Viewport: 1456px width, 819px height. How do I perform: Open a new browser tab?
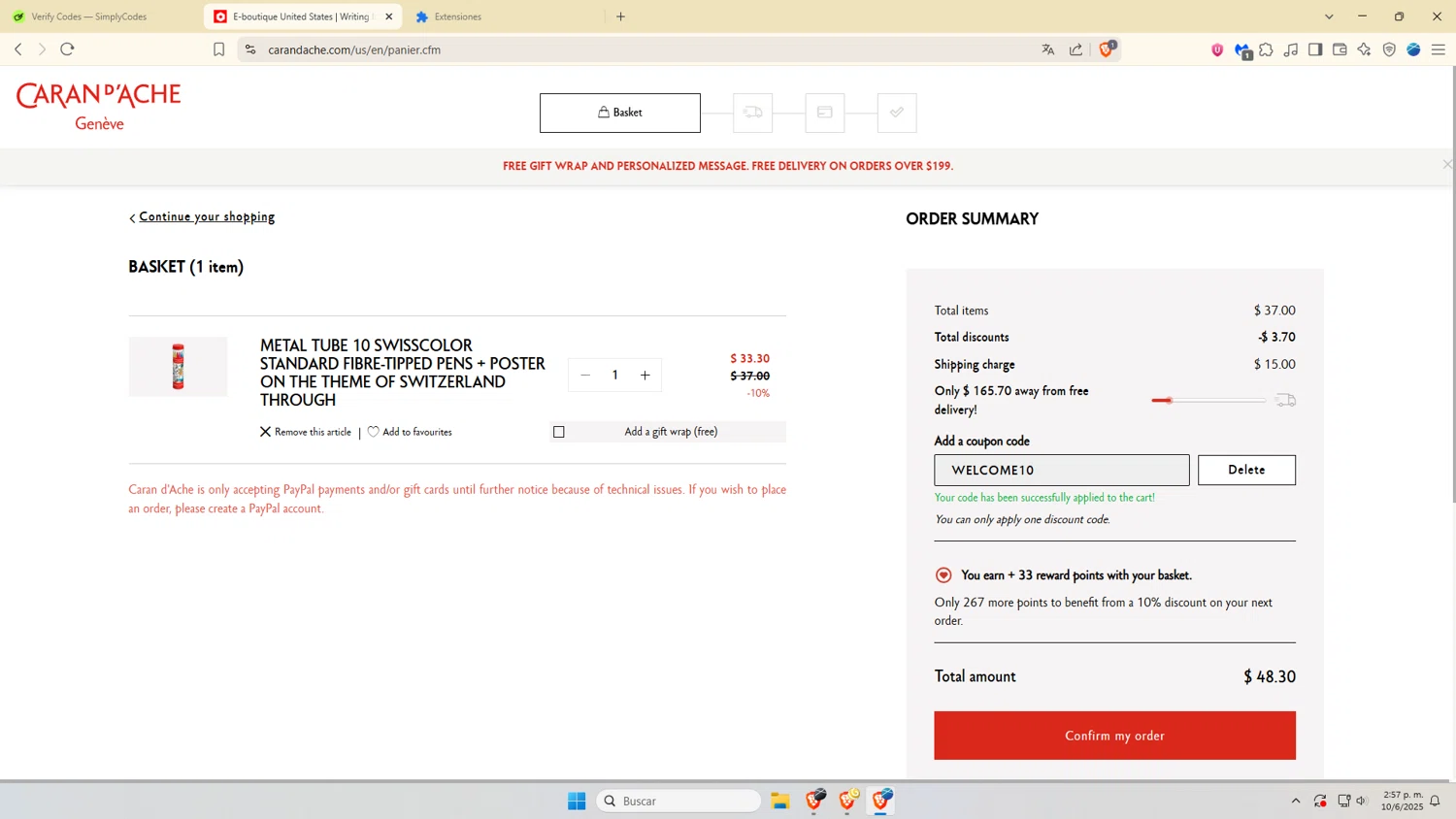(621, 16)
